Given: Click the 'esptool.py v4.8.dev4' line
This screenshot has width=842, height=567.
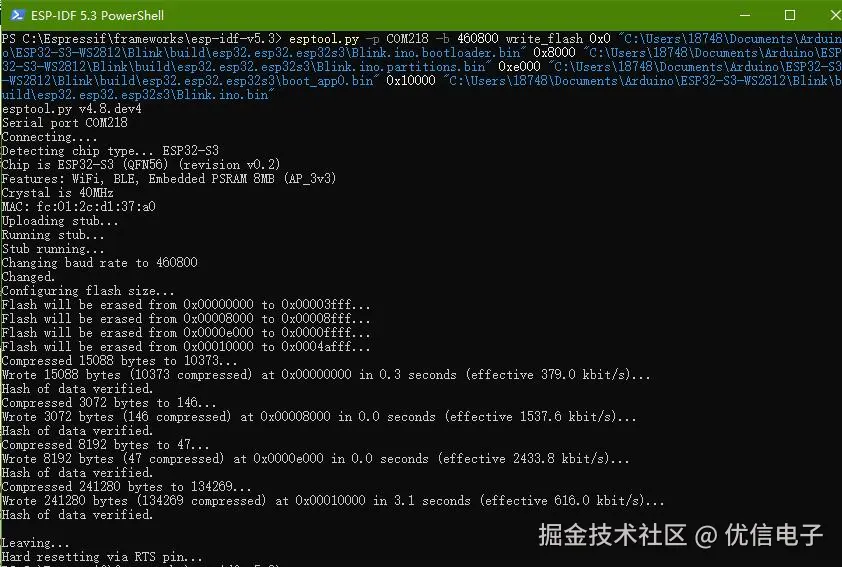Looking at the screenshot, I should (x=71, y=109).
